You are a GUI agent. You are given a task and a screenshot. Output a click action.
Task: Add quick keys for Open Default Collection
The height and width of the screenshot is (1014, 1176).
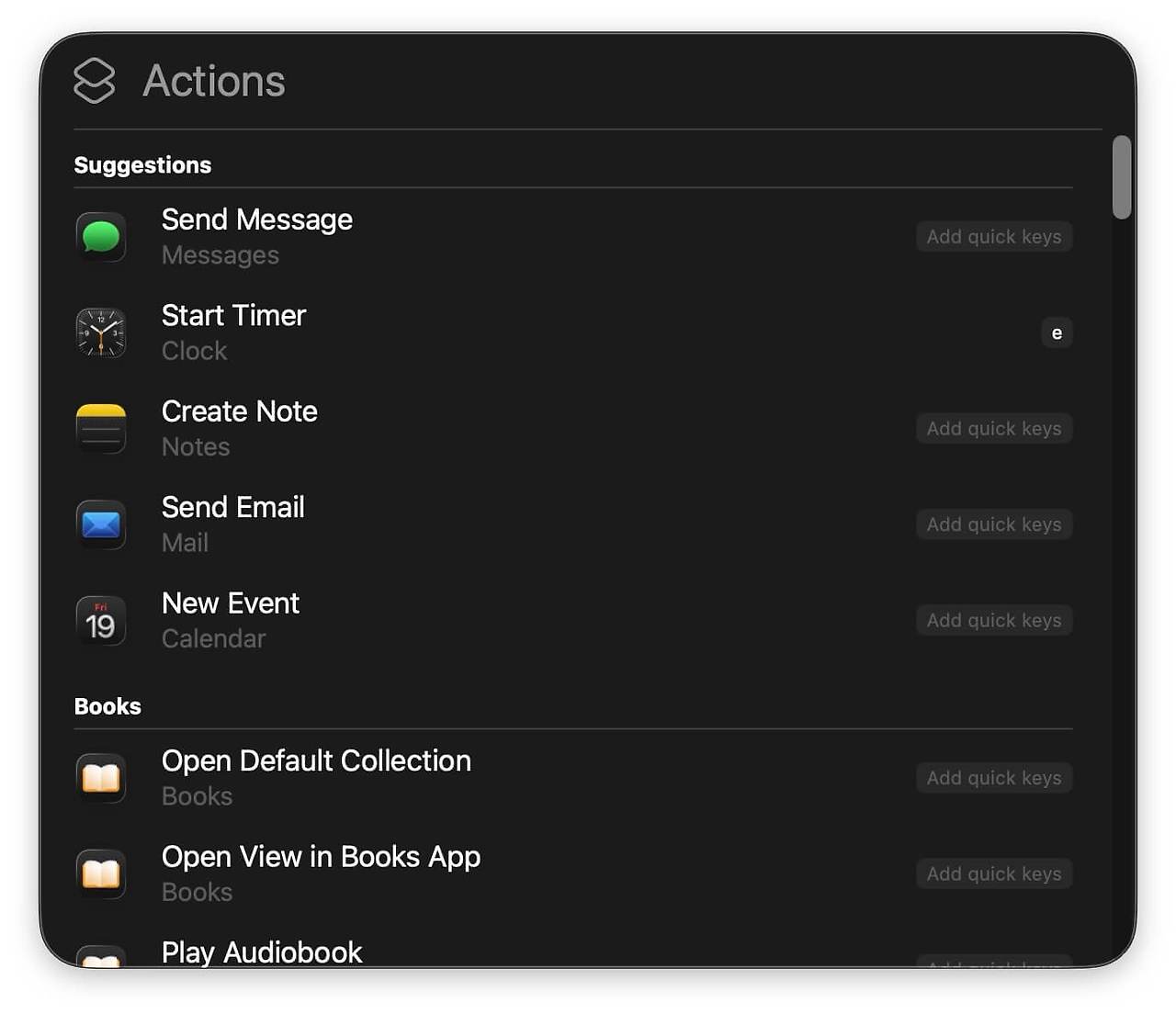[x=994, y=778]
